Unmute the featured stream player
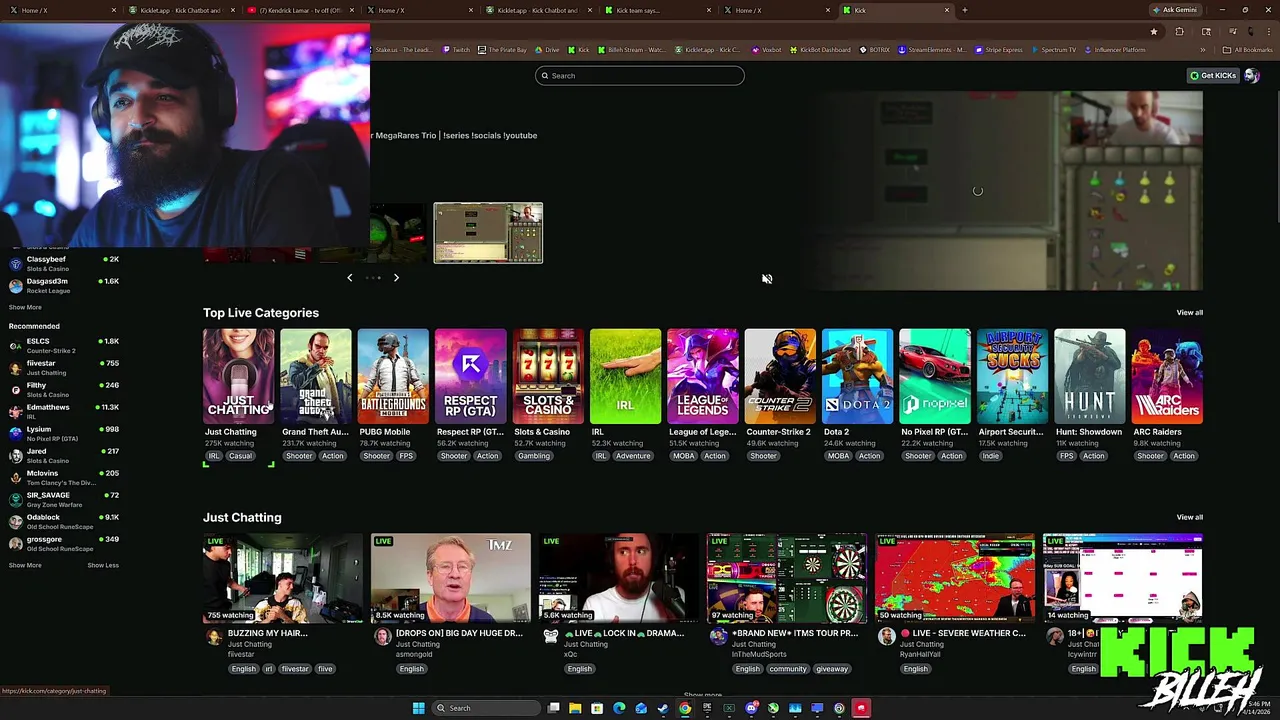This screenshot has height=720, width=1280. (767, 279)
